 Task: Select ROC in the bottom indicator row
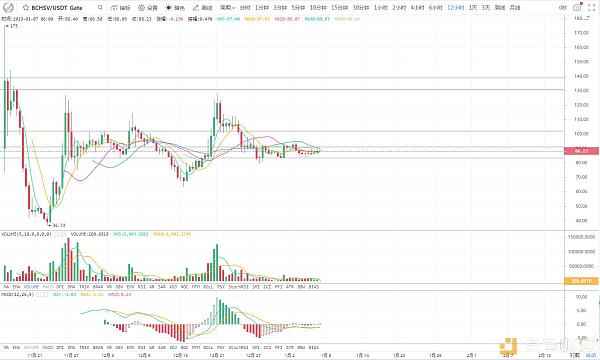coord(184,348)
